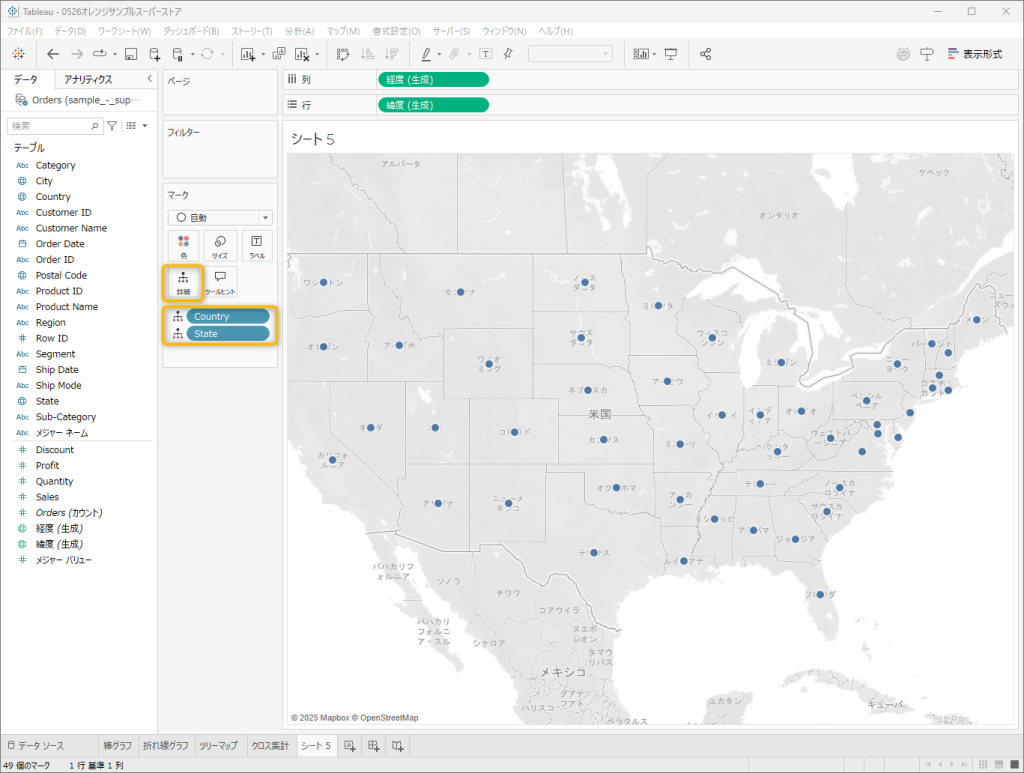Screen dimensions: 1024x773
Task: Click the Save icon in toolbar
Action: coord(130,54)
